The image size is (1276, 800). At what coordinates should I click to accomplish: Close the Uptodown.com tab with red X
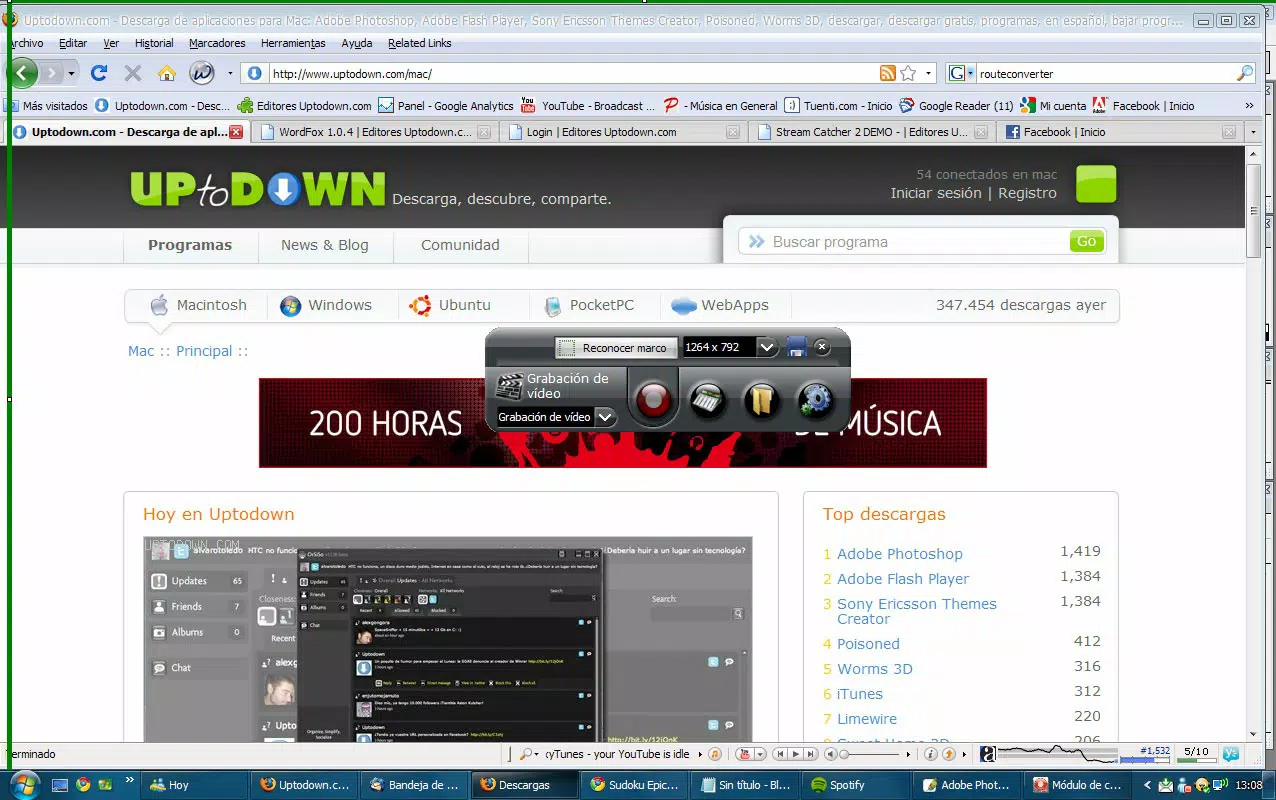[236, 132]
